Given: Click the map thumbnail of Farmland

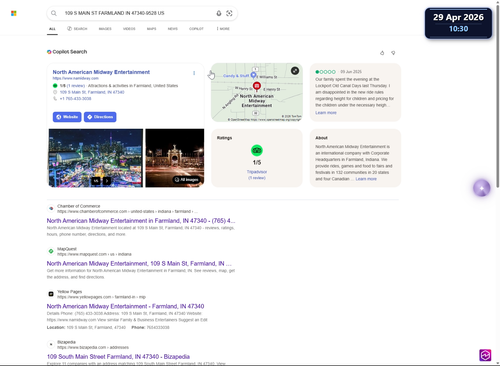Looking at the screenshot, I should (x=257, y=92).
